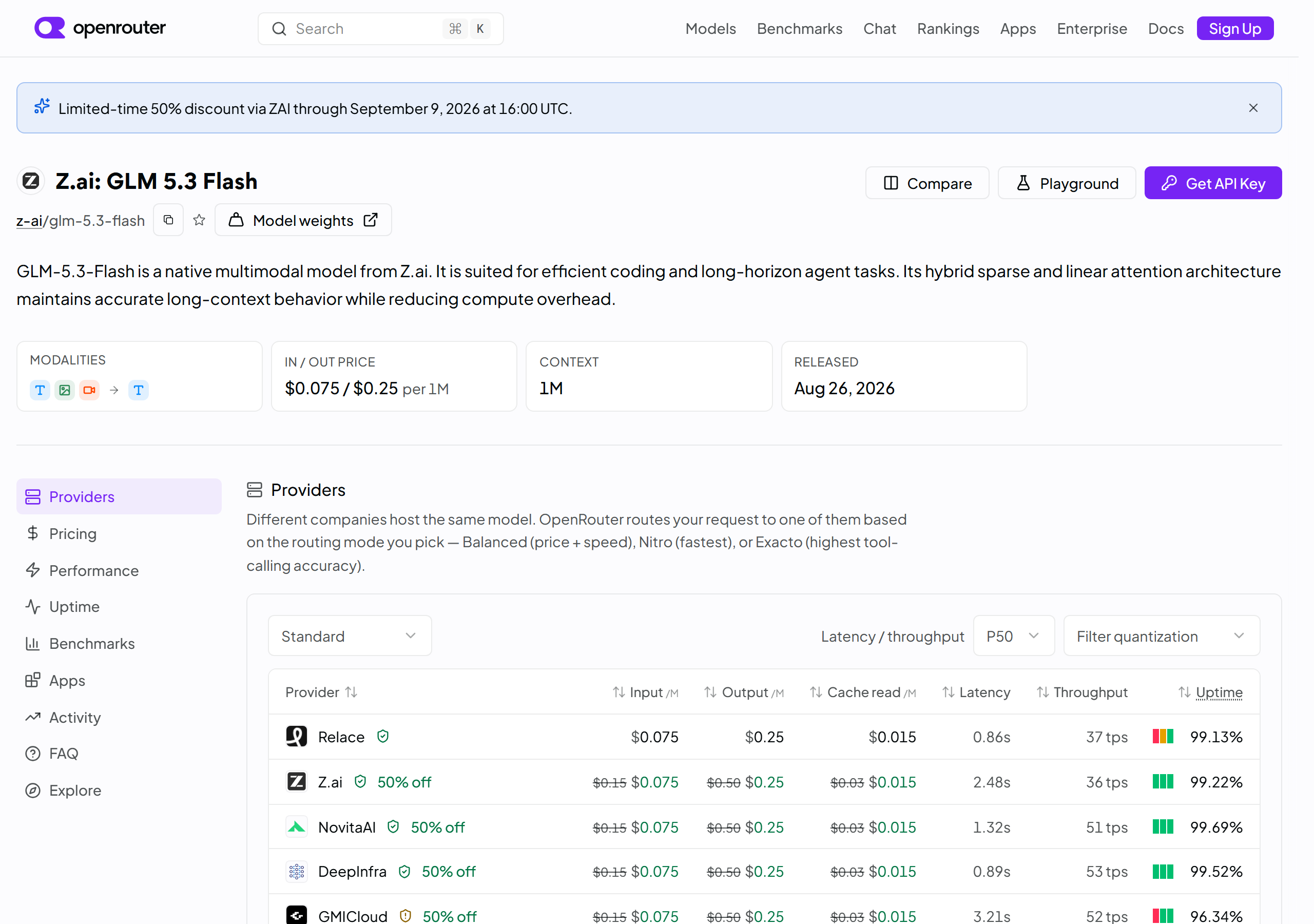Screen dimensions: 1314x924
Task: Sort table by Uptime column
Action: pos(1210,692)
